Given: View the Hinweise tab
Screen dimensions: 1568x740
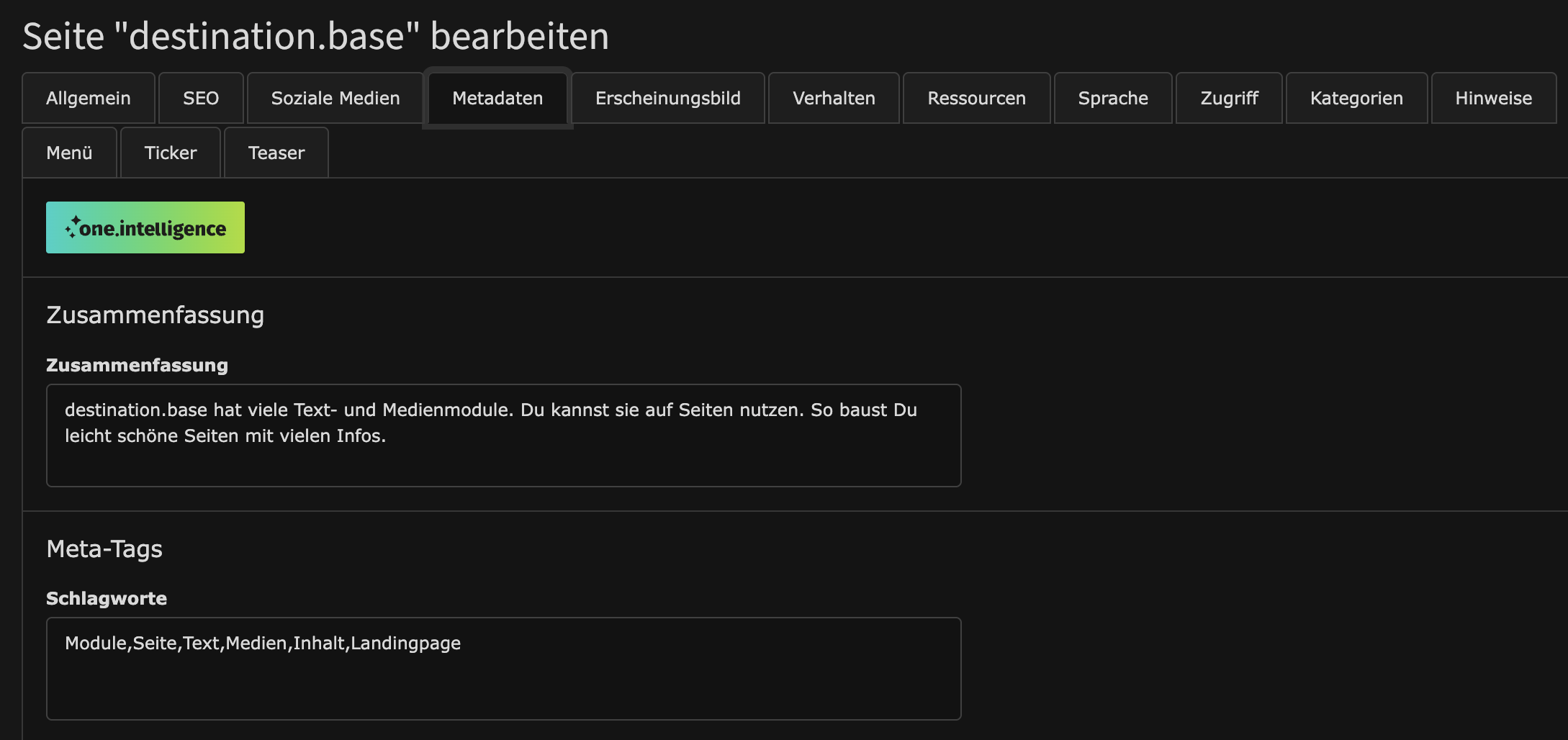Looking at the screenshot, I should point(1493,98).
